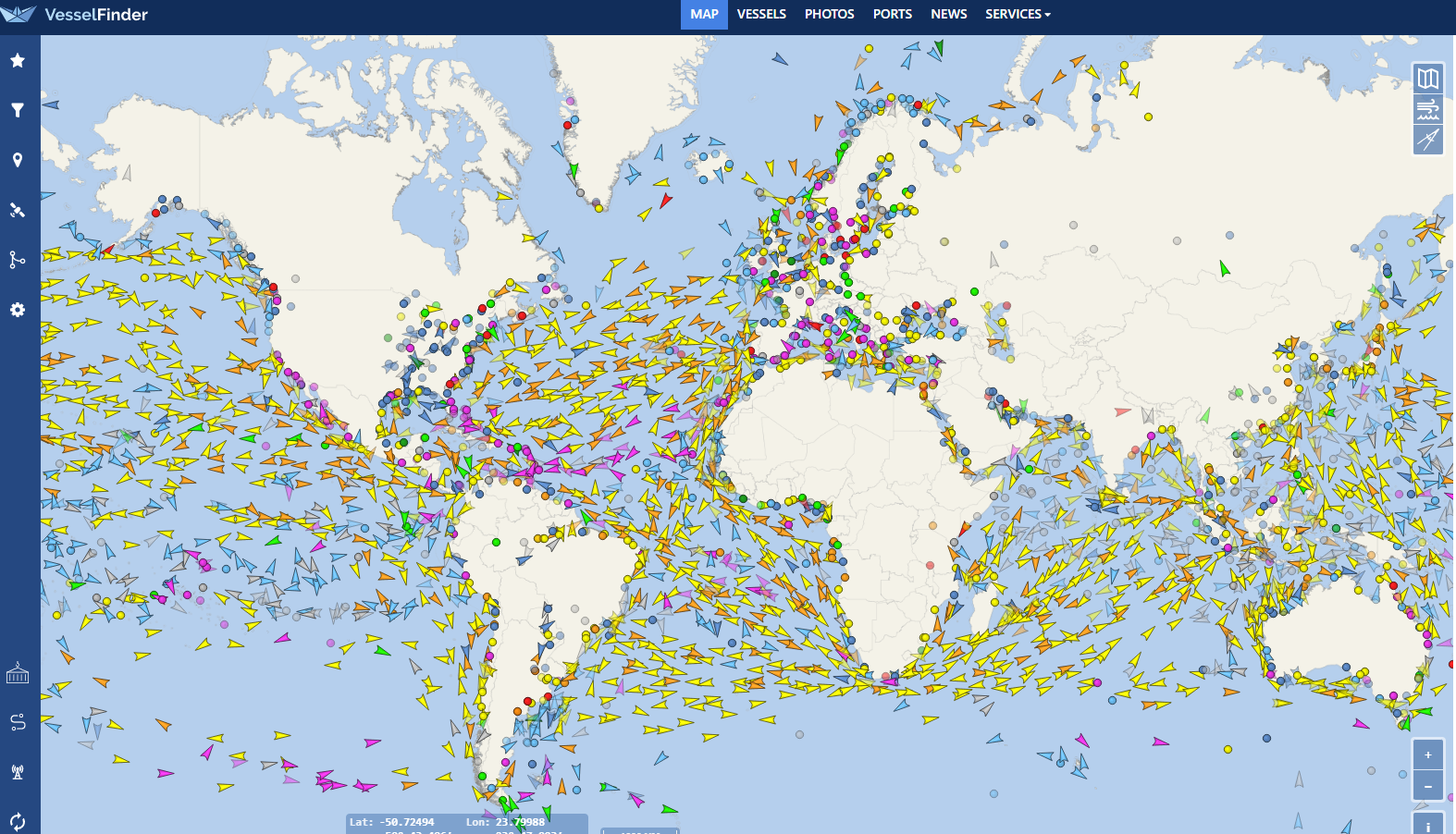Click the refresh arrows icon
This screenshot has width=1456, height=834.
pyautogui.click(x=18, y=821)
